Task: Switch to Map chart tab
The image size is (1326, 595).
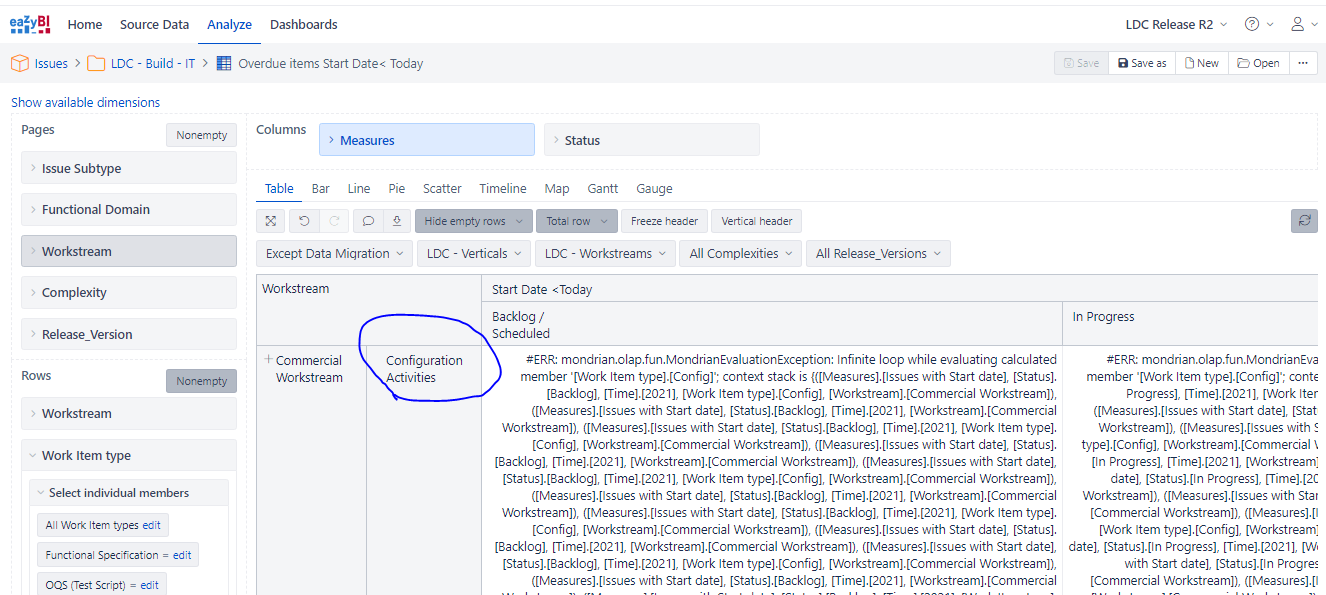Action: tap(557, 189)
